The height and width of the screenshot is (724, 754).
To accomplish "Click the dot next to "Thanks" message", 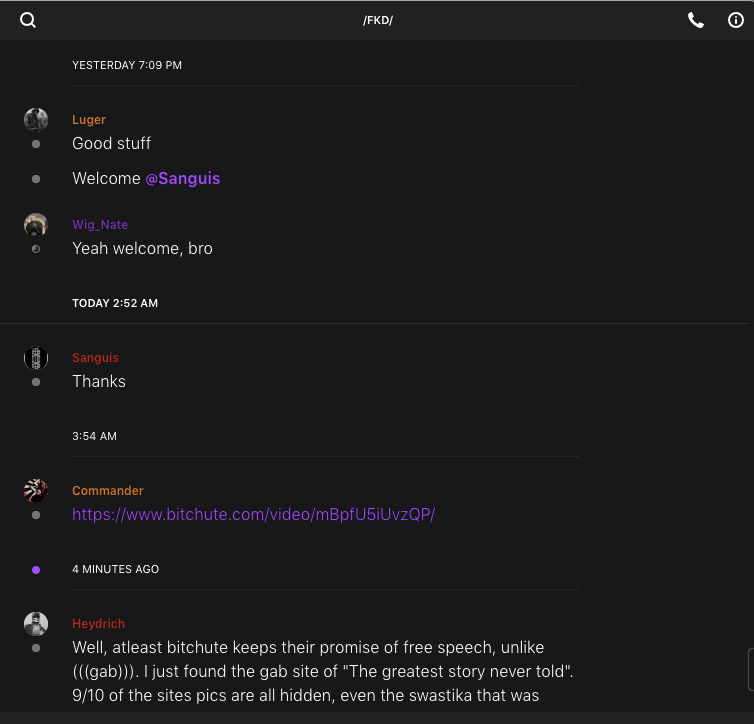I will pyautogui.click(x=36, y=382).
